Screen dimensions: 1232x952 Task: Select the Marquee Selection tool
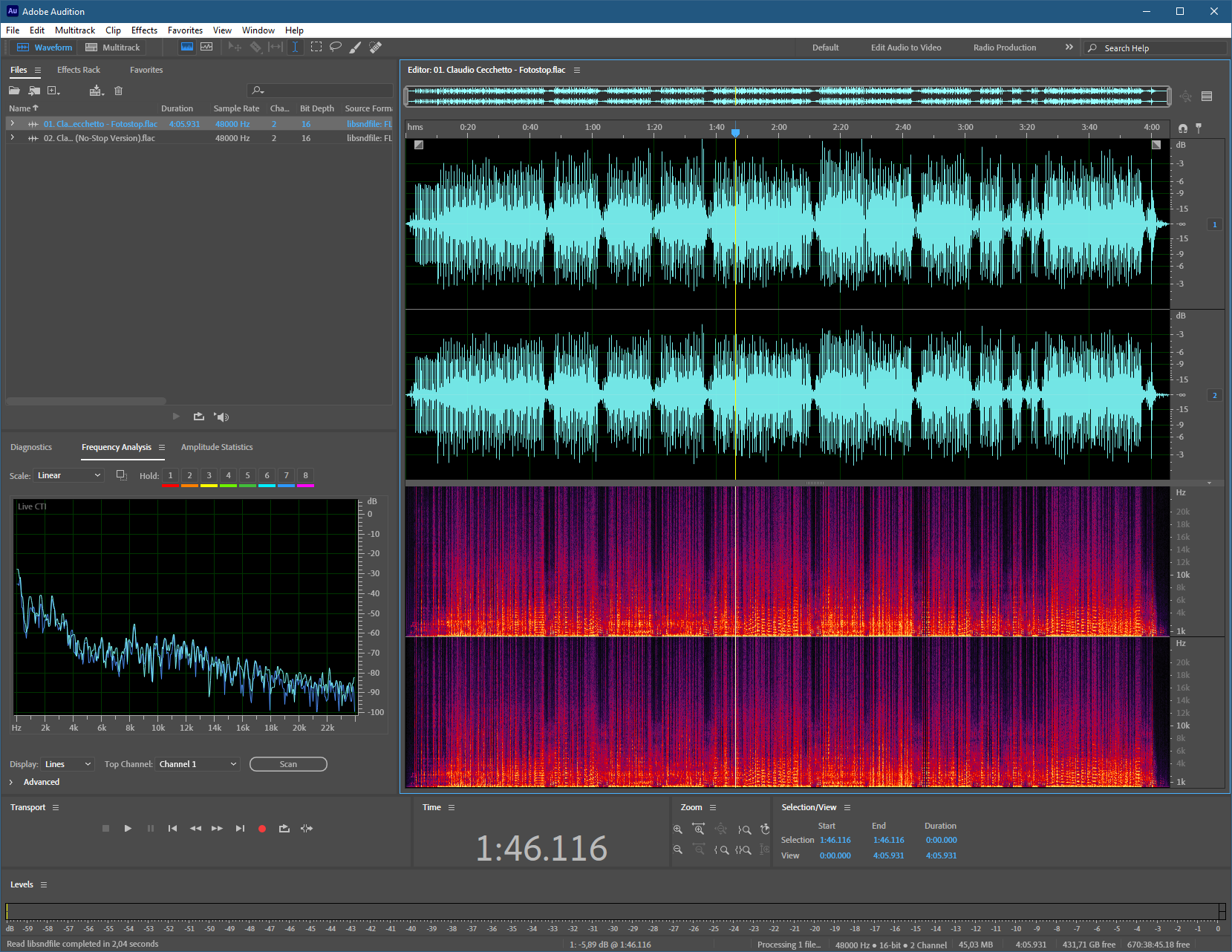click(316, 47)
